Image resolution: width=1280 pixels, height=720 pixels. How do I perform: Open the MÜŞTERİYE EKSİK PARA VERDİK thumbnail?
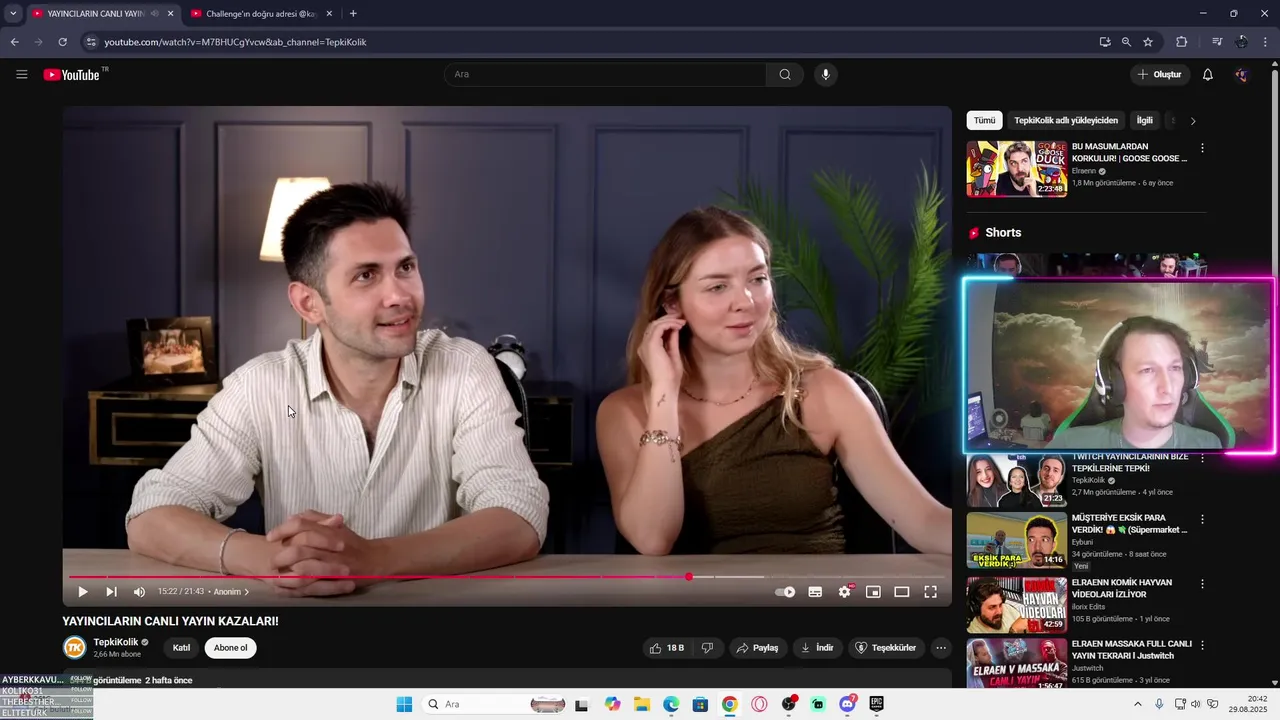1016,540
